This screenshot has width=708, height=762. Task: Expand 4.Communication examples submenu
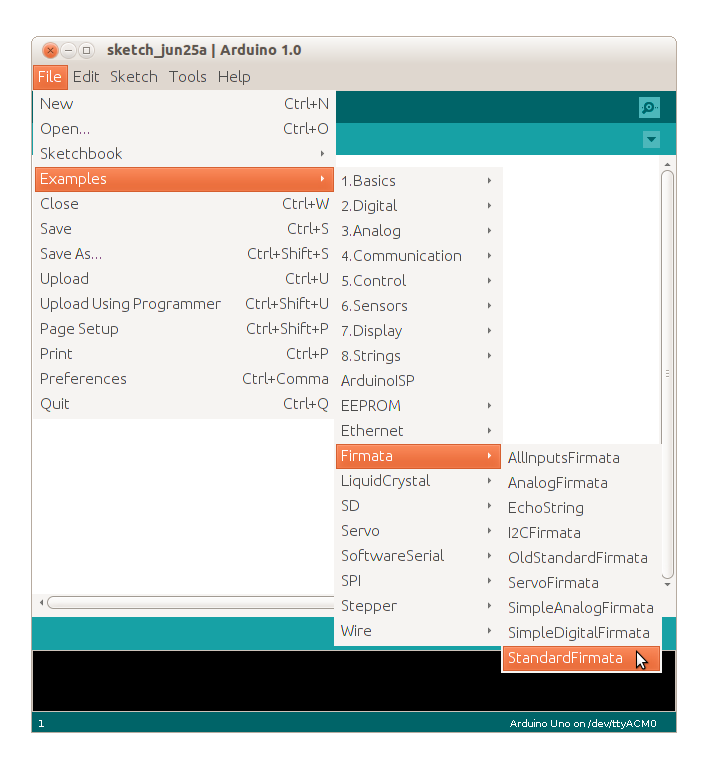(x=418, y=256)
